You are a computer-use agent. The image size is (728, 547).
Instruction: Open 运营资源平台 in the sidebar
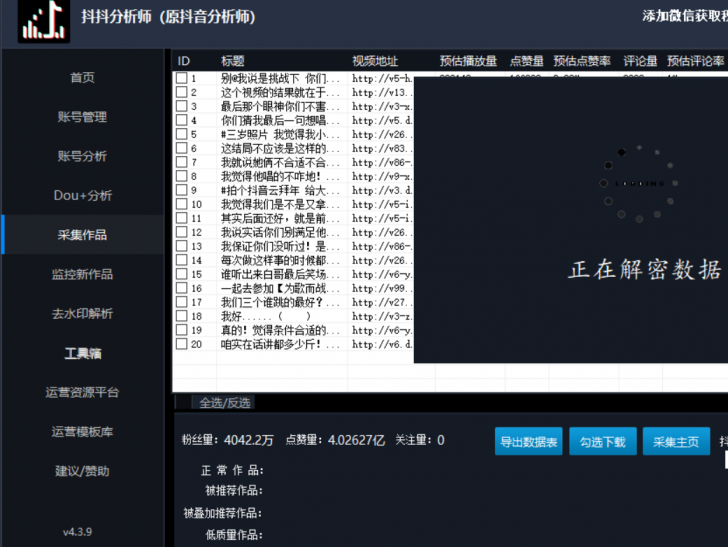click(82, 392)
